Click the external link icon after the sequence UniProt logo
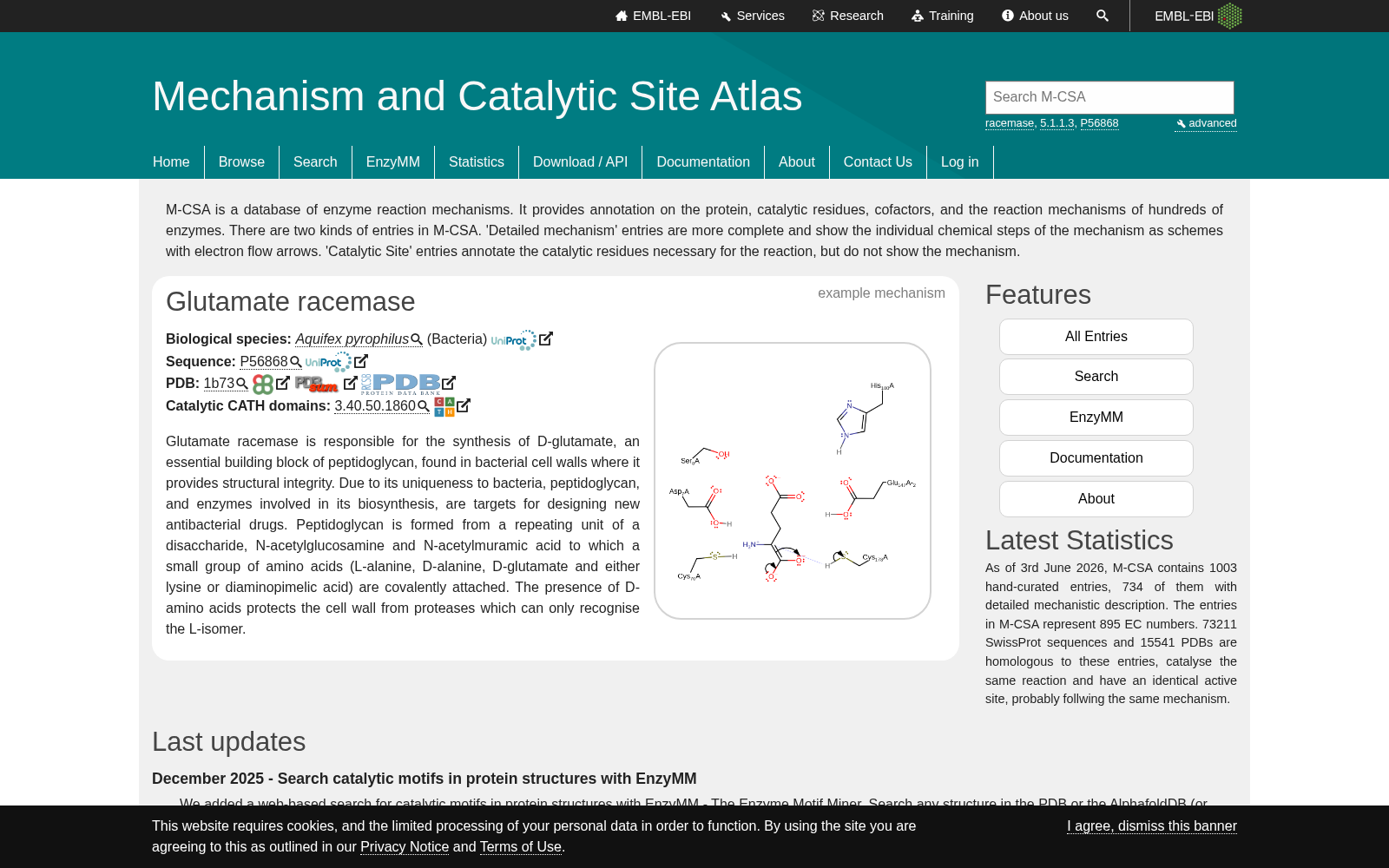Screen dimensions: 1389x868 tap(361, 361)
